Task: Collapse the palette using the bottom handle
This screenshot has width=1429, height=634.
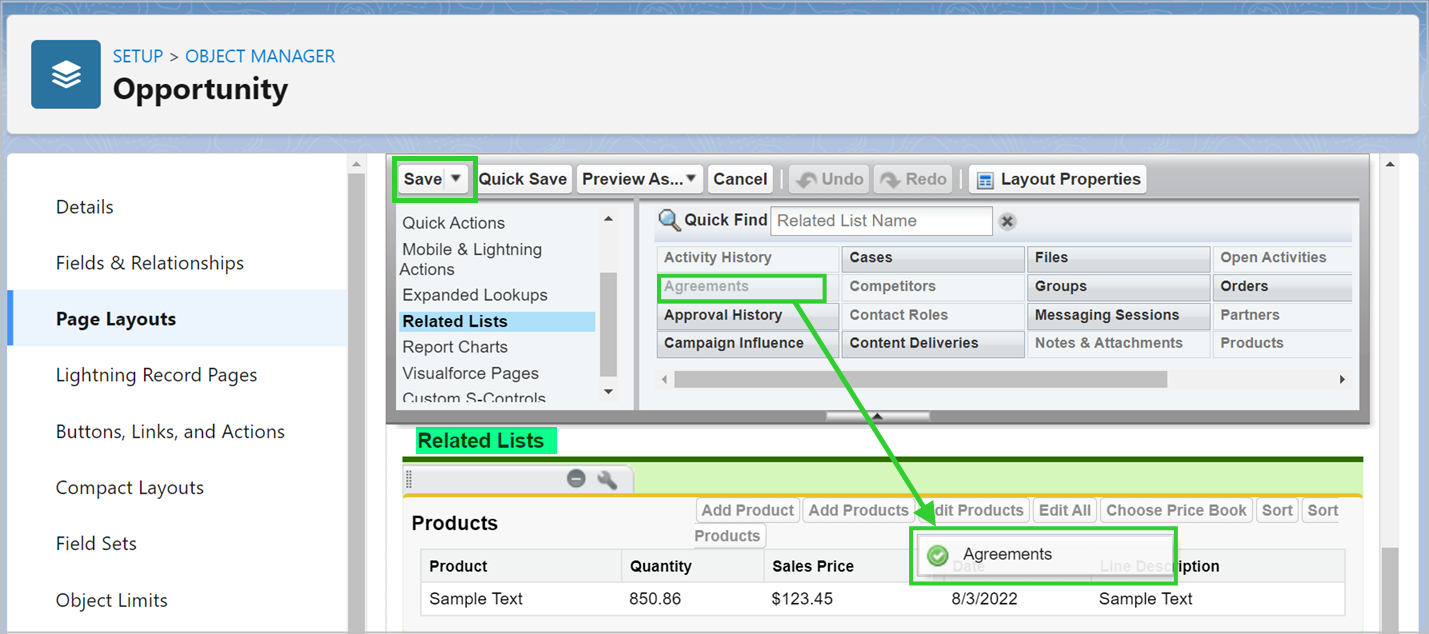Action: [x=877, y=416]
